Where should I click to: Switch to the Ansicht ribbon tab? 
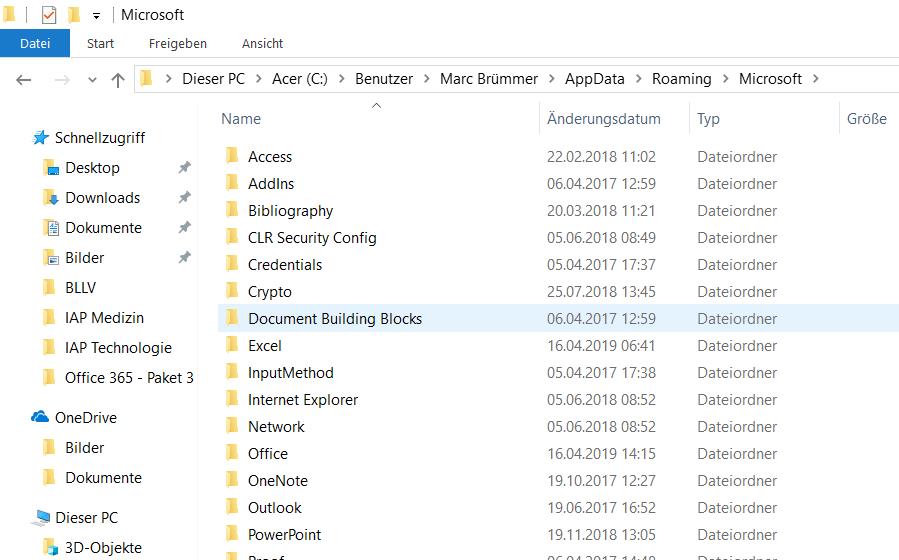coord(263,44)
